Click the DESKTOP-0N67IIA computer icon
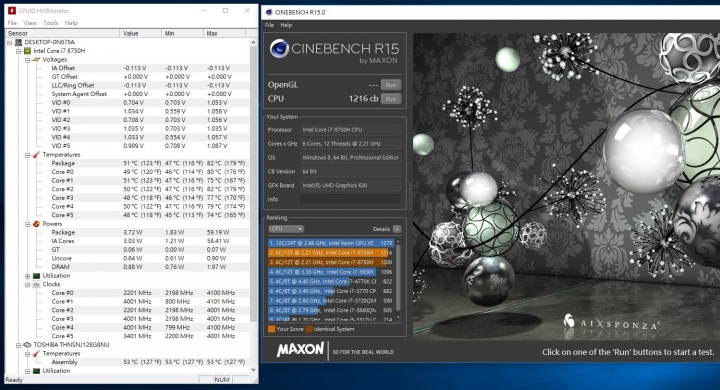The height and width of the screenshot is (390, 720). pos(19,42)
